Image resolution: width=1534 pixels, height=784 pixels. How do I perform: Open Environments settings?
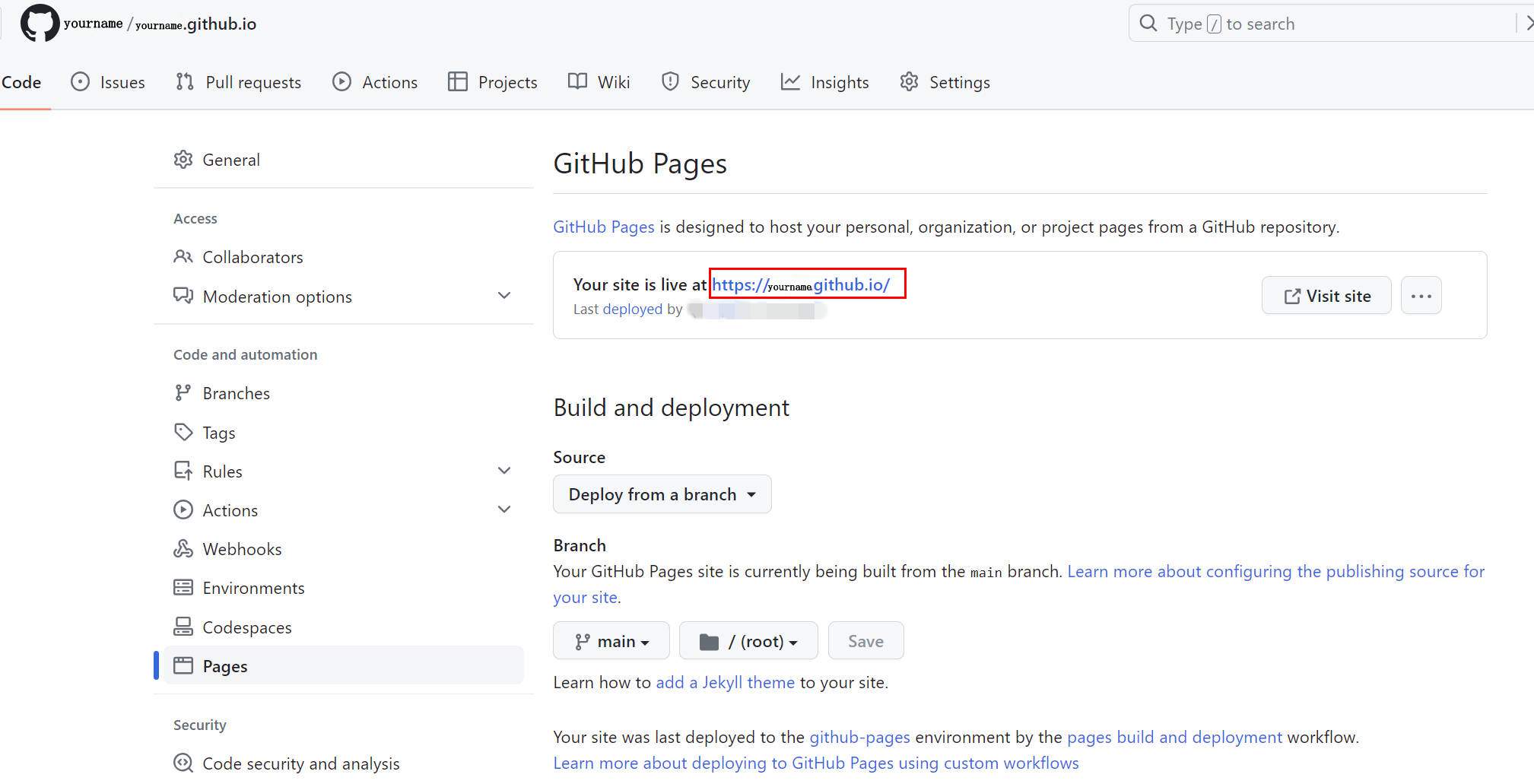tap(344, 588)
